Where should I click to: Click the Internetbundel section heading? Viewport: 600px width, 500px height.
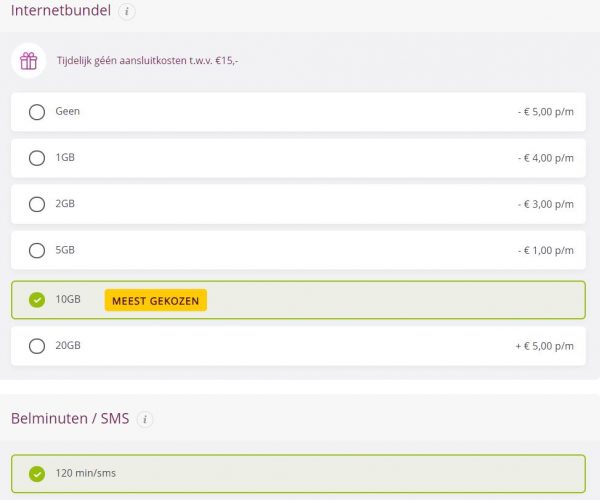[61, 12]
